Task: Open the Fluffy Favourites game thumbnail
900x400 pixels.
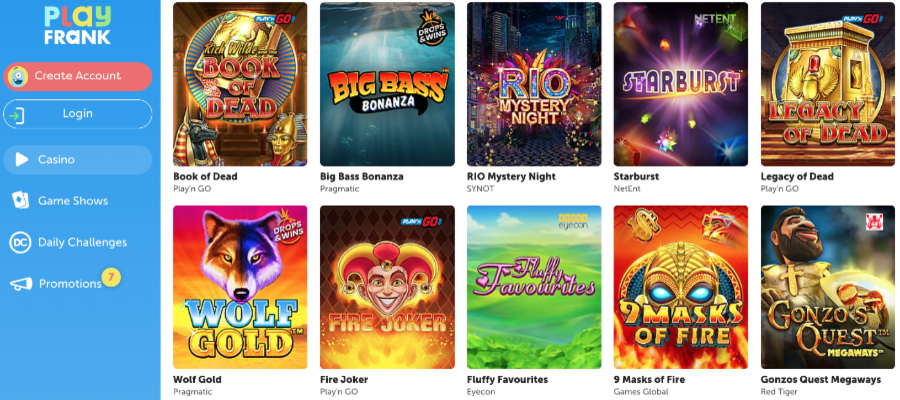Action: tap(534, 287)
